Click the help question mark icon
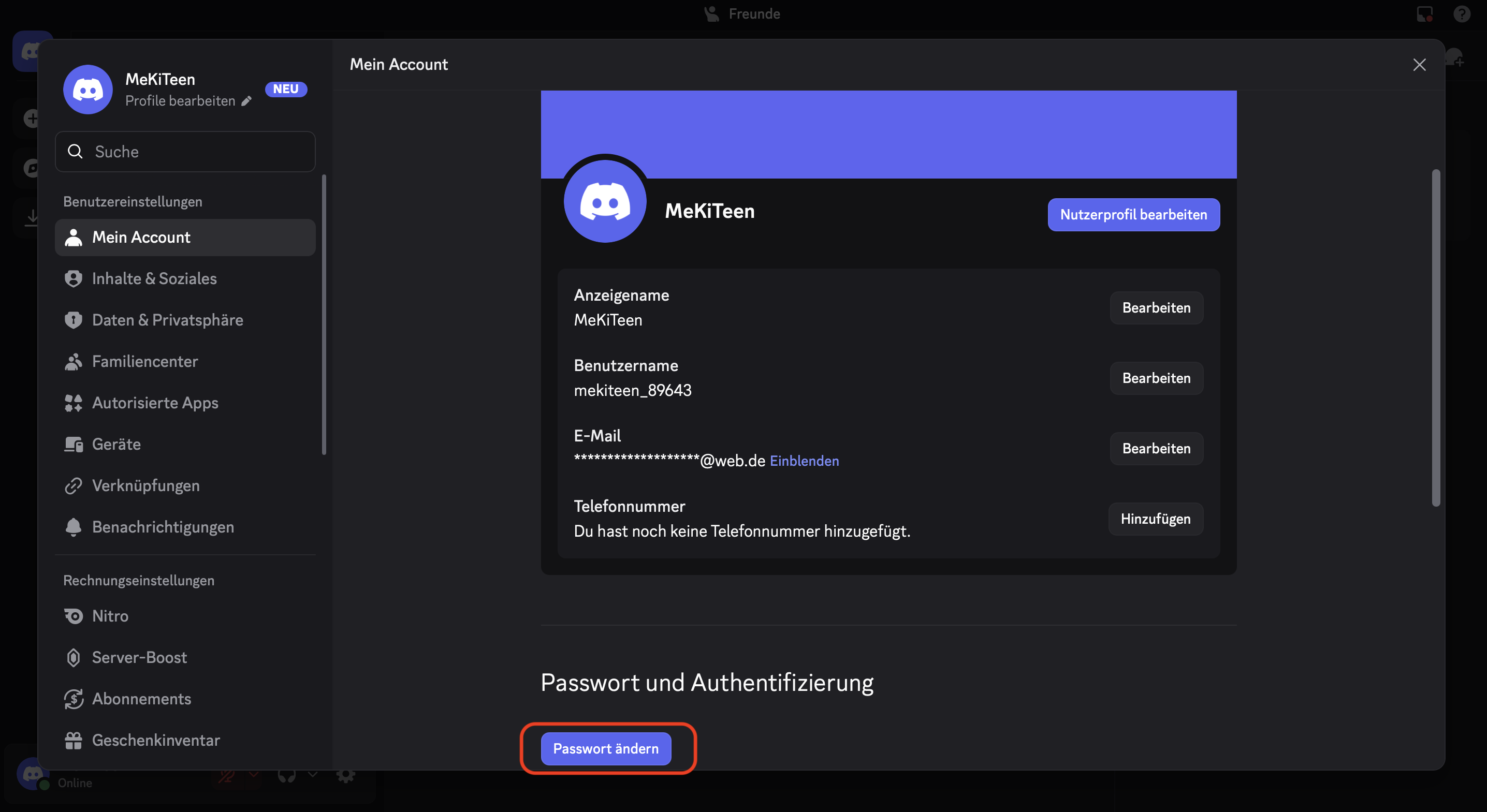The width and height of the screenshot is (1487, 812). coord(1461,14)
